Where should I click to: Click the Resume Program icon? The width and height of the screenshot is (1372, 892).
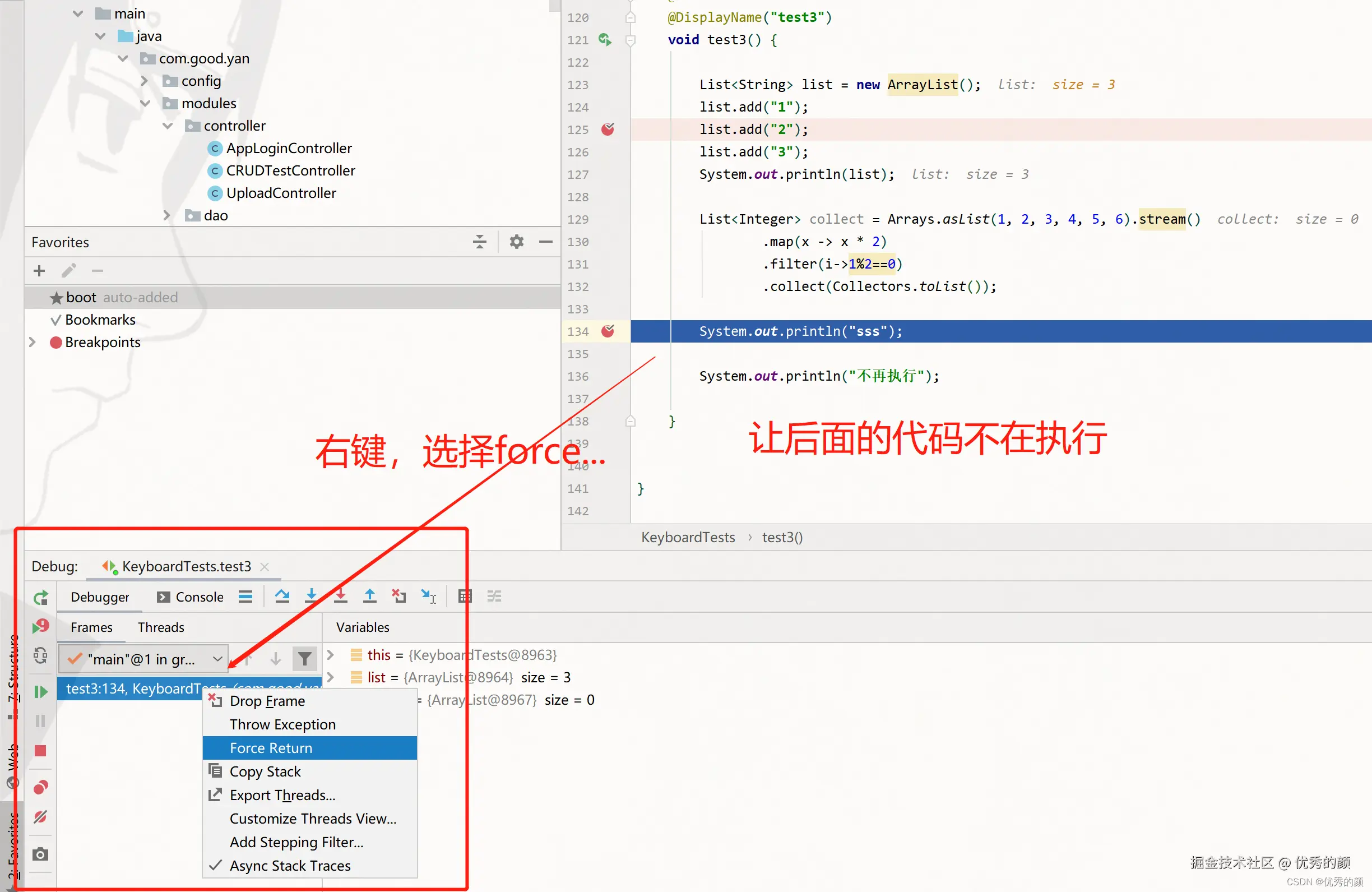pyautogui.click(x=40, y=691)
